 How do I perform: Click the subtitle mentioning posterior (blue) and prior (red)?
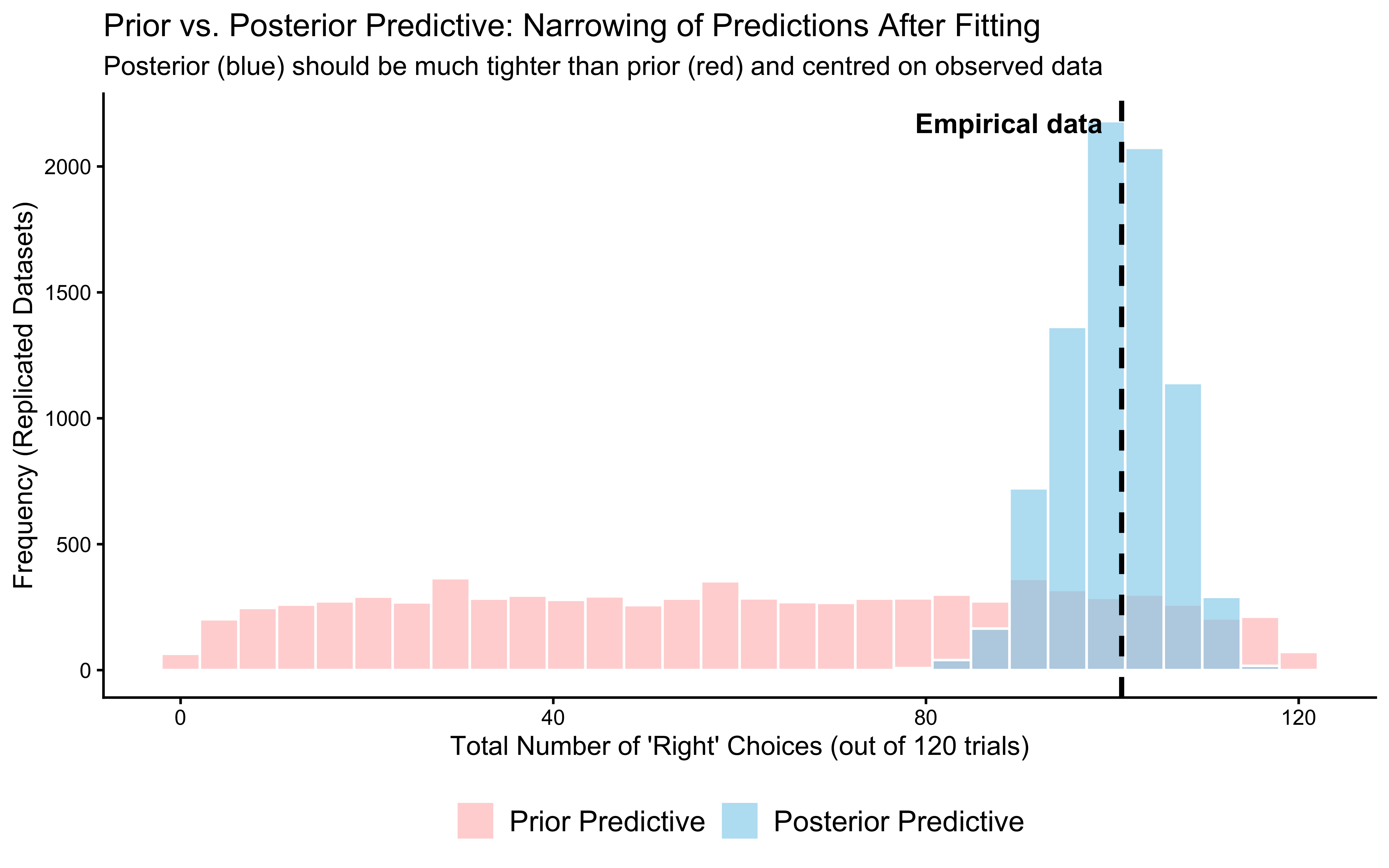[x=603, y=67]
